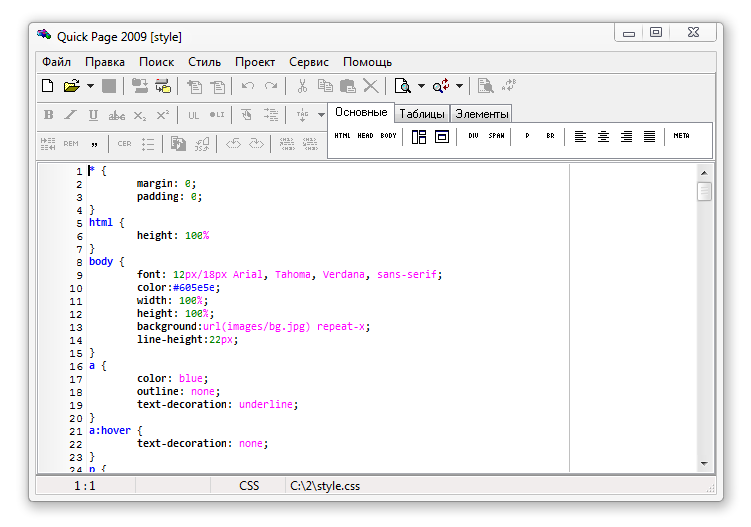
Task: Open the Поиск menu
Action: (x=157, y=62)
